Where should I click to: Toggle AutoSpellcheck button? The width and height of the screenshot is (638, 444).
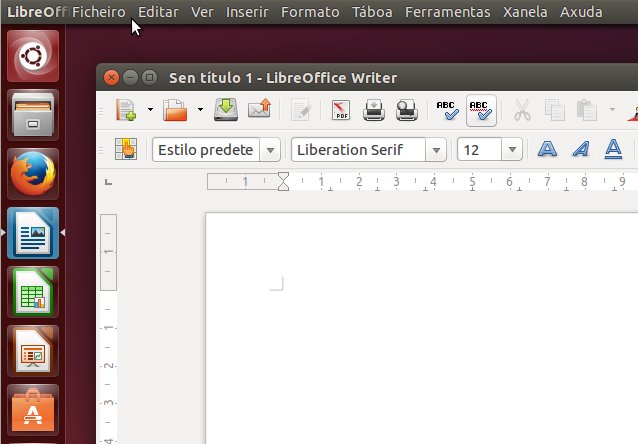[481, 111]
